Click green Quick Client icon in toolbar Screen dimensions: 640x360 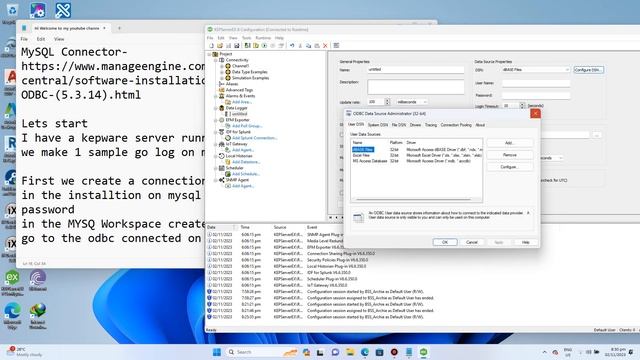pyautogui.click(x=264, y=46)
